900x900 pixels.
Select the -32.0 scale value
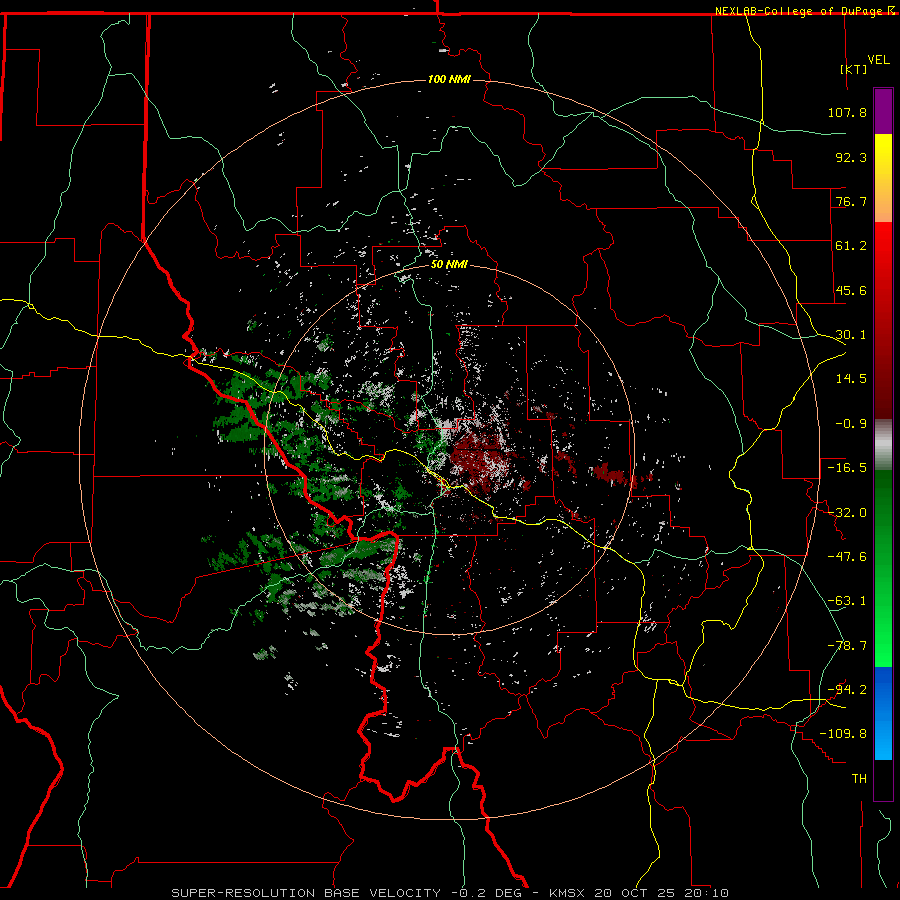[847, 513]
